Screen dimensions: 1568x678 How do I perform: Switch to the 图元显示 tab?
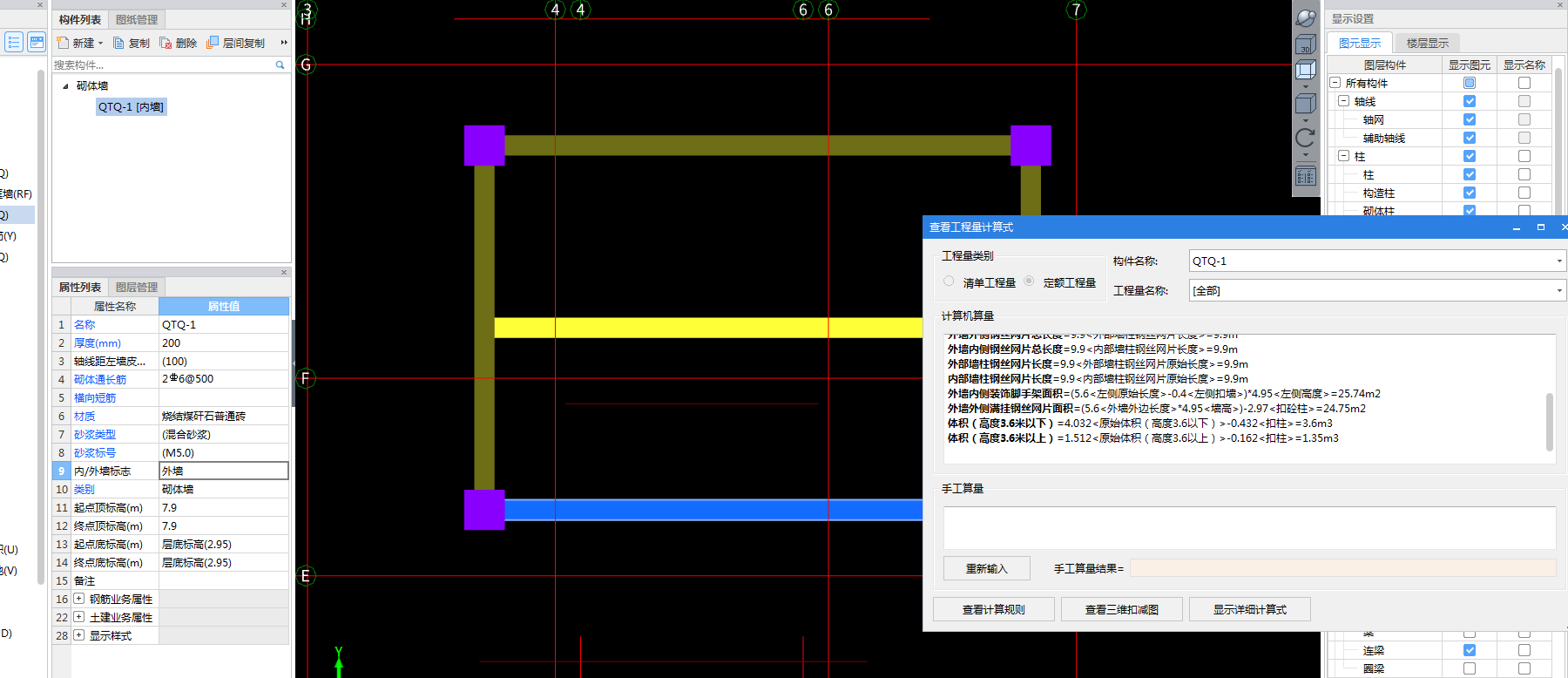click(x=1360, y=43)
